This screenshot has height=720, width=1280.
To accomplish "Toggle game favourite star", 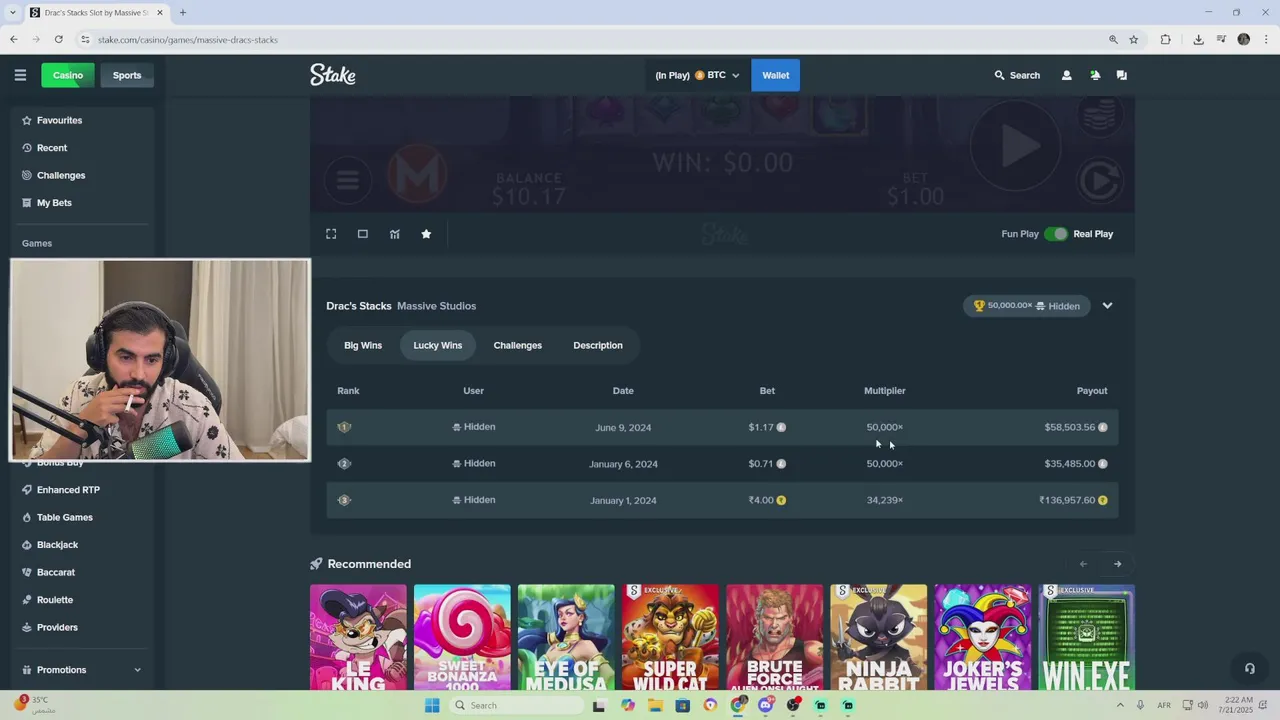I will pyautogui.click(x=426, y=234).
